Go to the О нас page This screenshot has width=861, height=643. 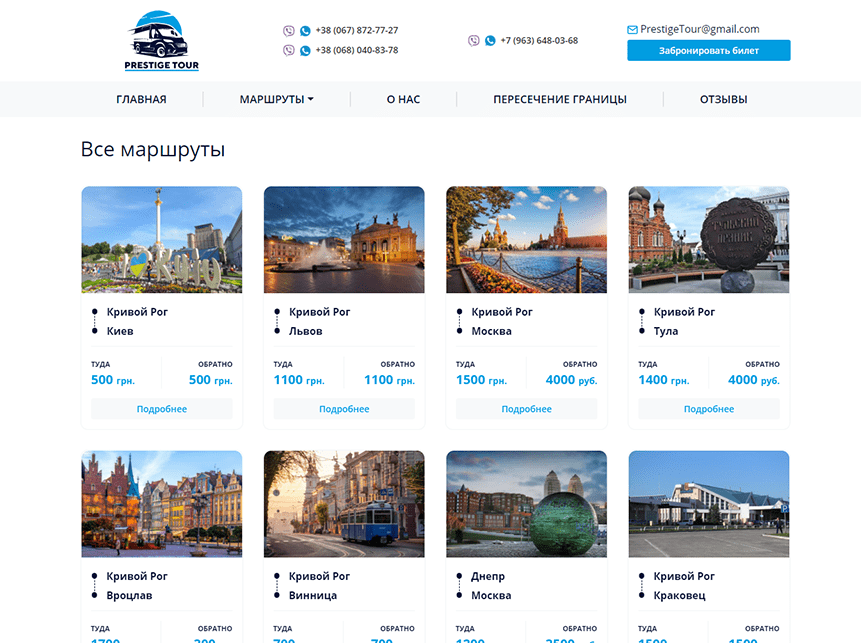click(x=403, y=99)
